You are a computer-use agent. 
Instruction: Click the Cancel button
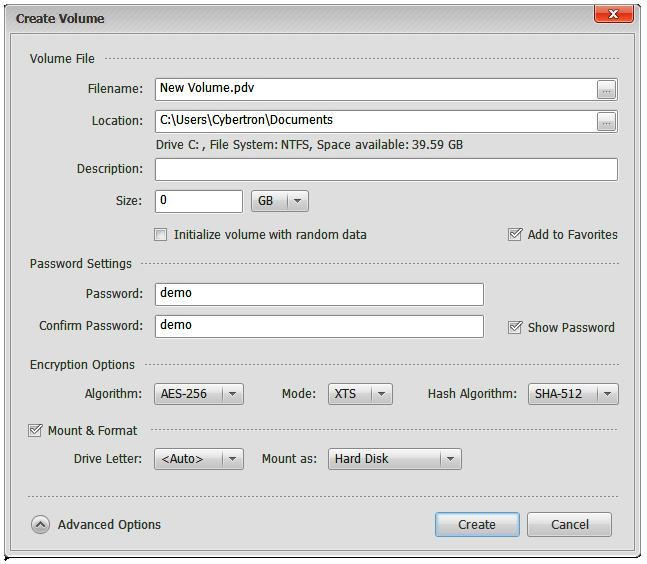click(x=569, y=525)
